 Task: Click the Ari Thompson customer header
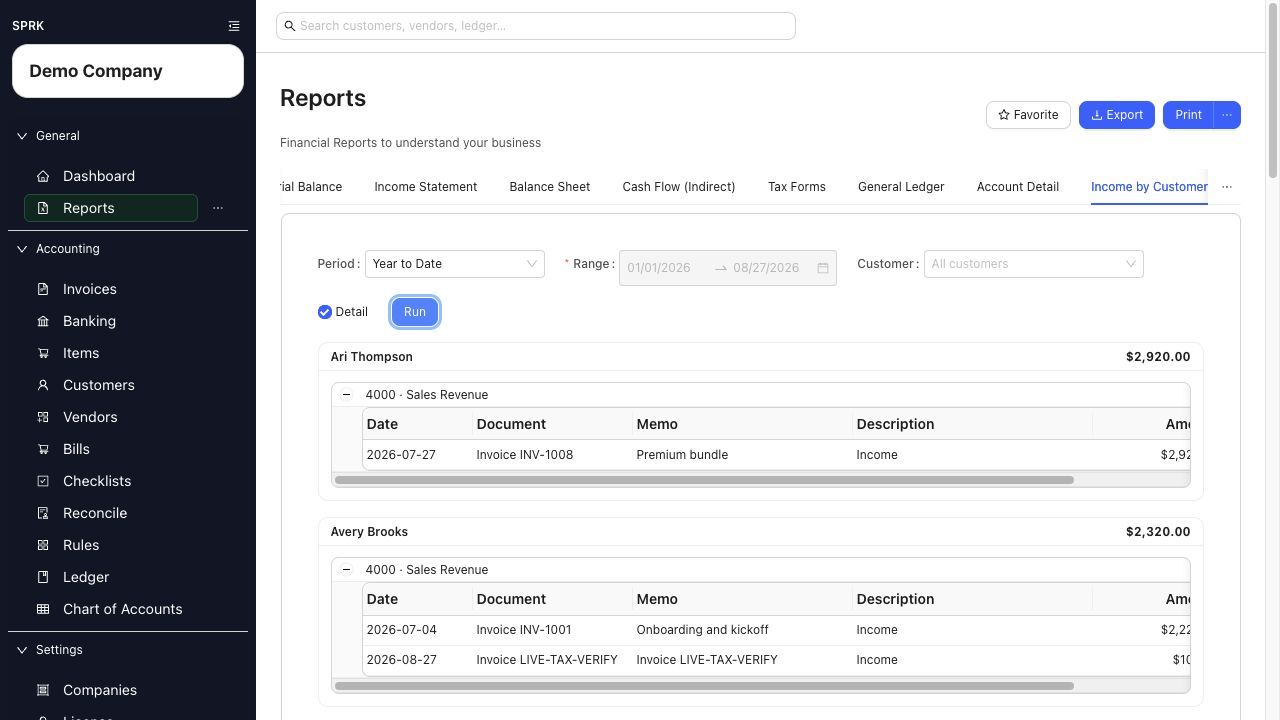click(x=372, y=357)
